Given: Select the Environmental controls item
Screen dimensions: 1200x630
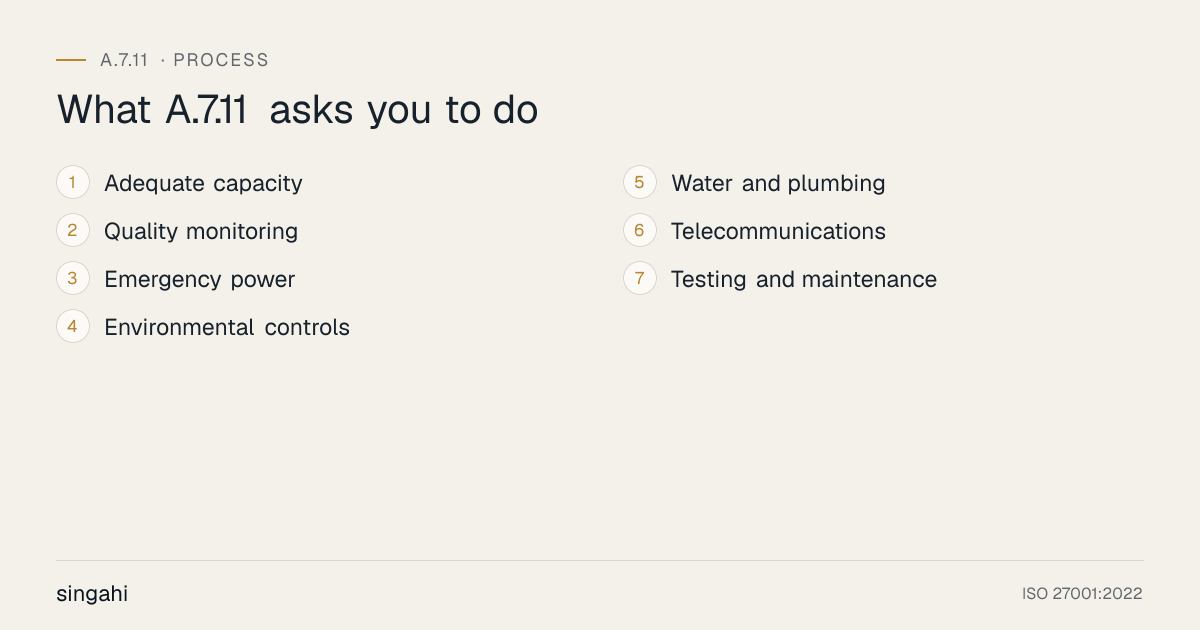Looking at the screenshot, I should click(227, 327).
